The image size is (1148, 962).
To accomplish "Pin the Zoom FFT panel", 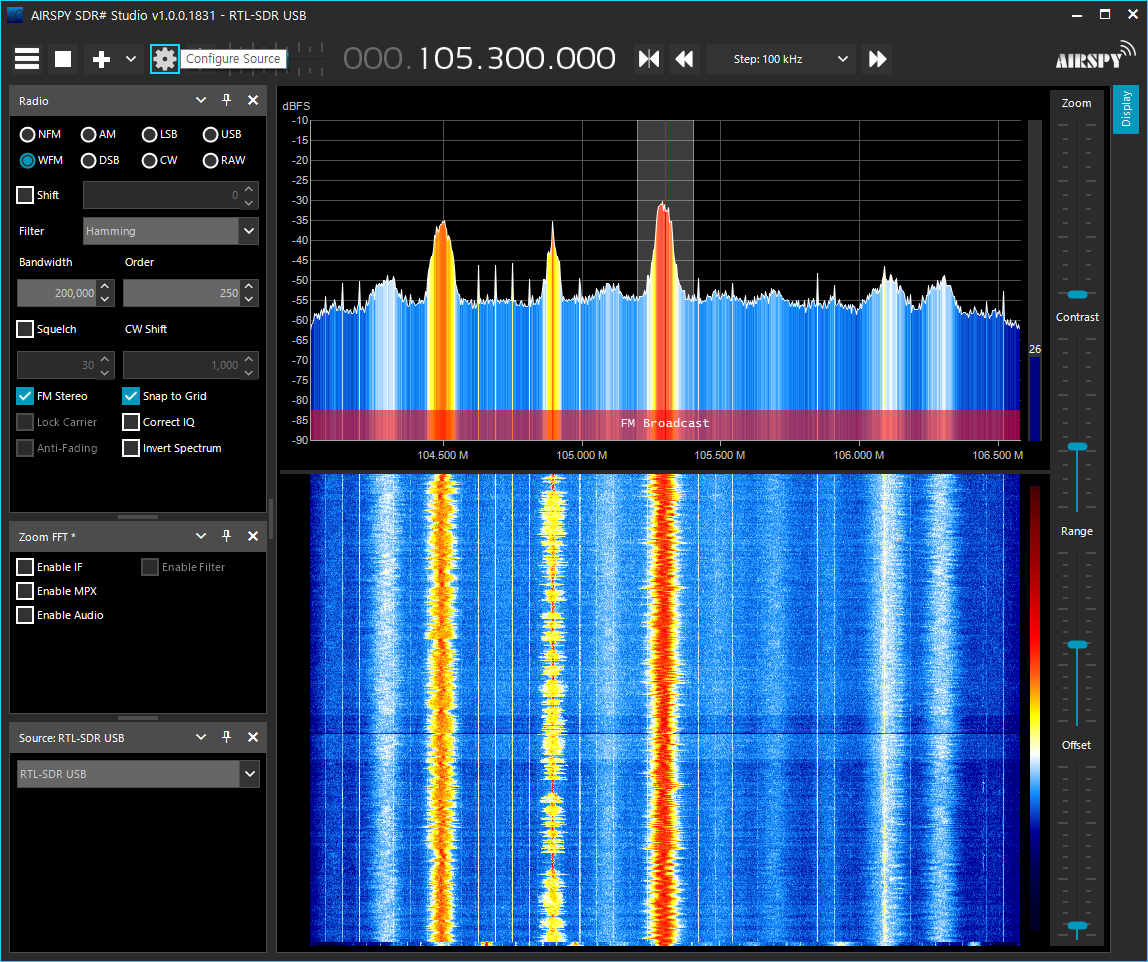I will [227, 537].
